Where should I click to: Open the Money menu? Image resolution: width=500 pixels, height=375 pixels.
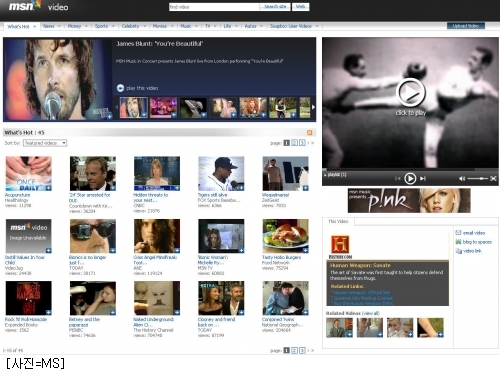point(77,26)
